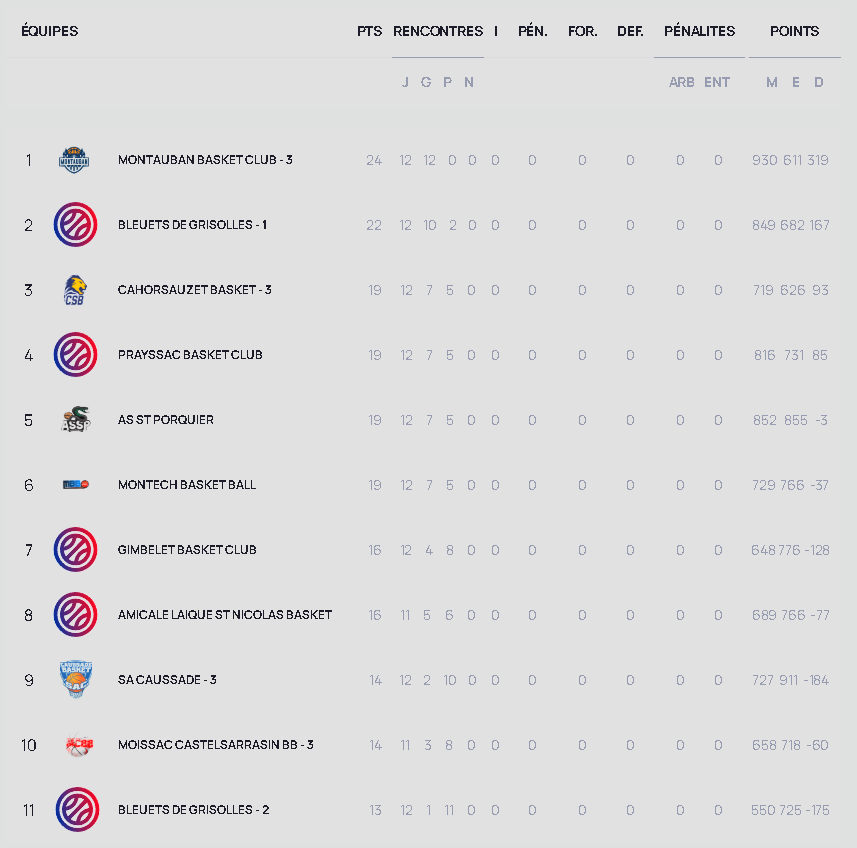857x848 pixels.
Task: Click the Montech Basket Ball logo
Action: 75,485
